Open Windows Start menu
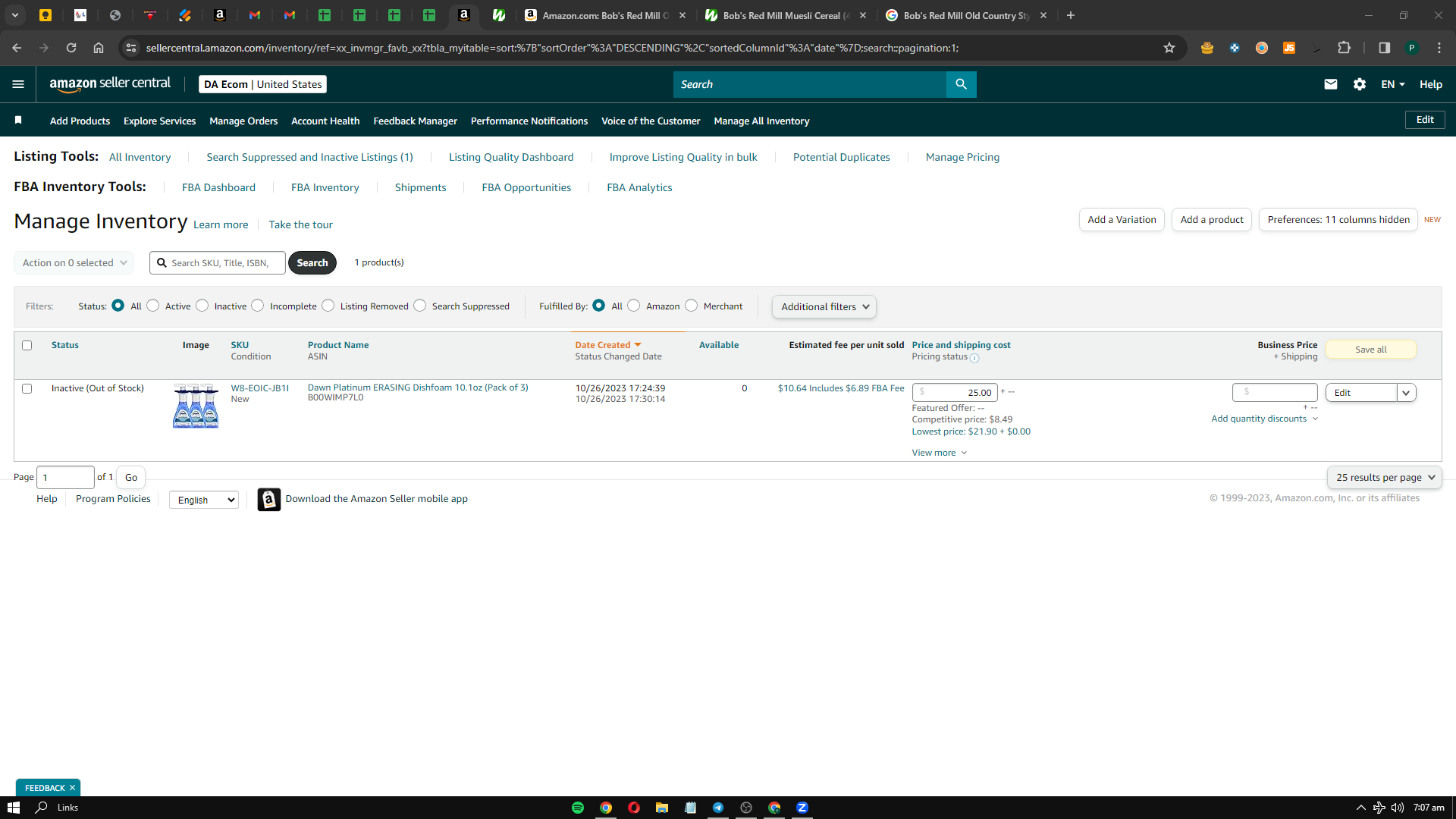 click(14, 808)
